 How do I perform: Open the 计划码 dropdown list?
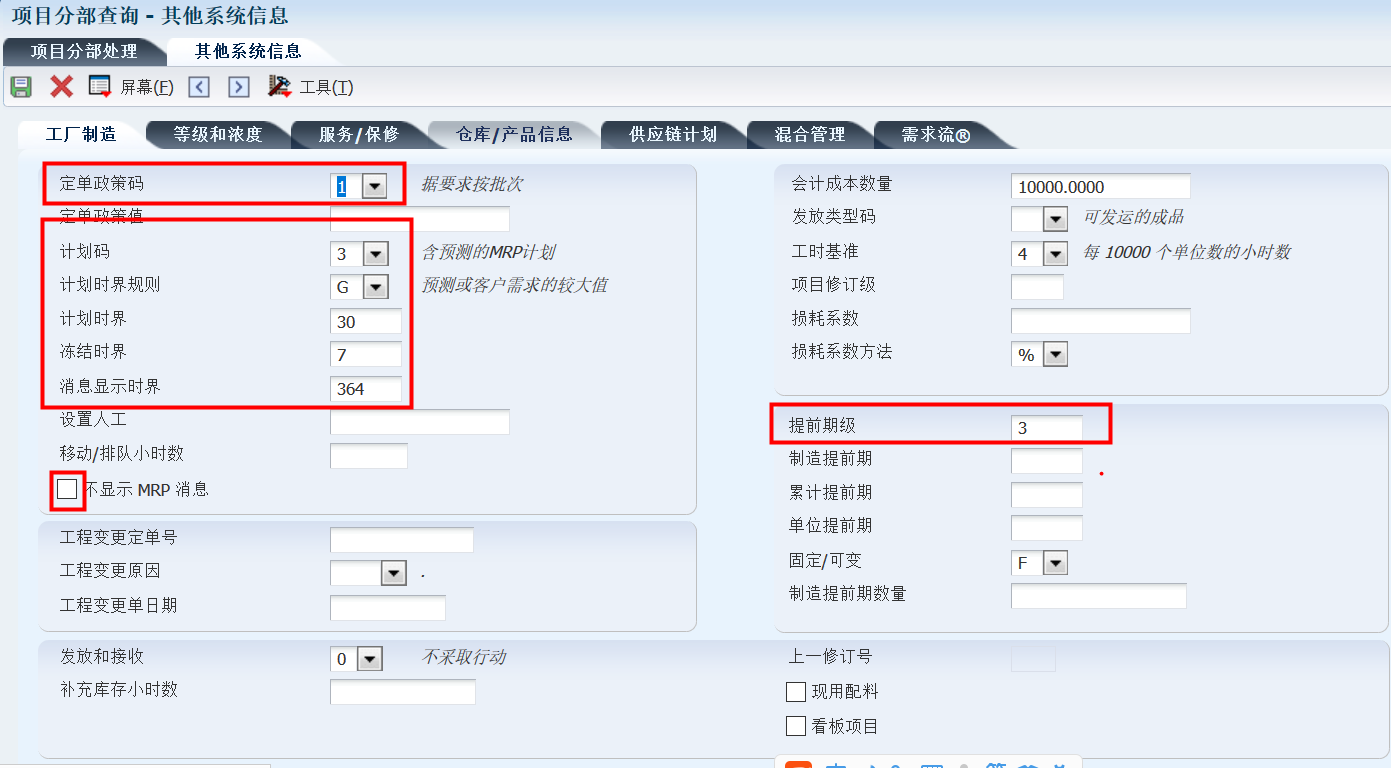pos(375,254)
